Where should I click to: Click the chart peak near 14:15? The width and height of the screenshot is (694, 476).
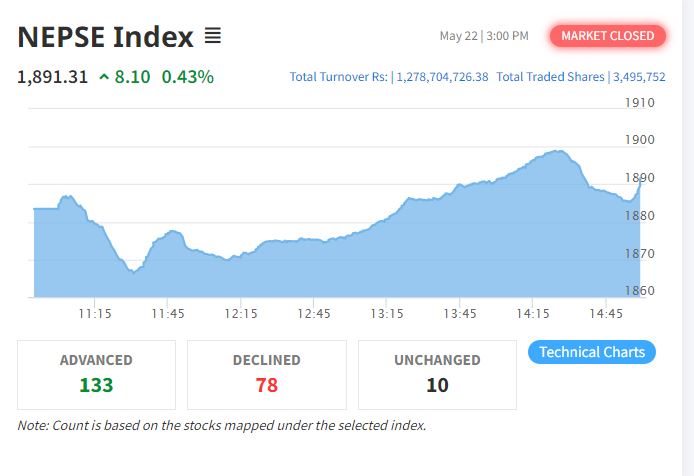pos(558,151)
